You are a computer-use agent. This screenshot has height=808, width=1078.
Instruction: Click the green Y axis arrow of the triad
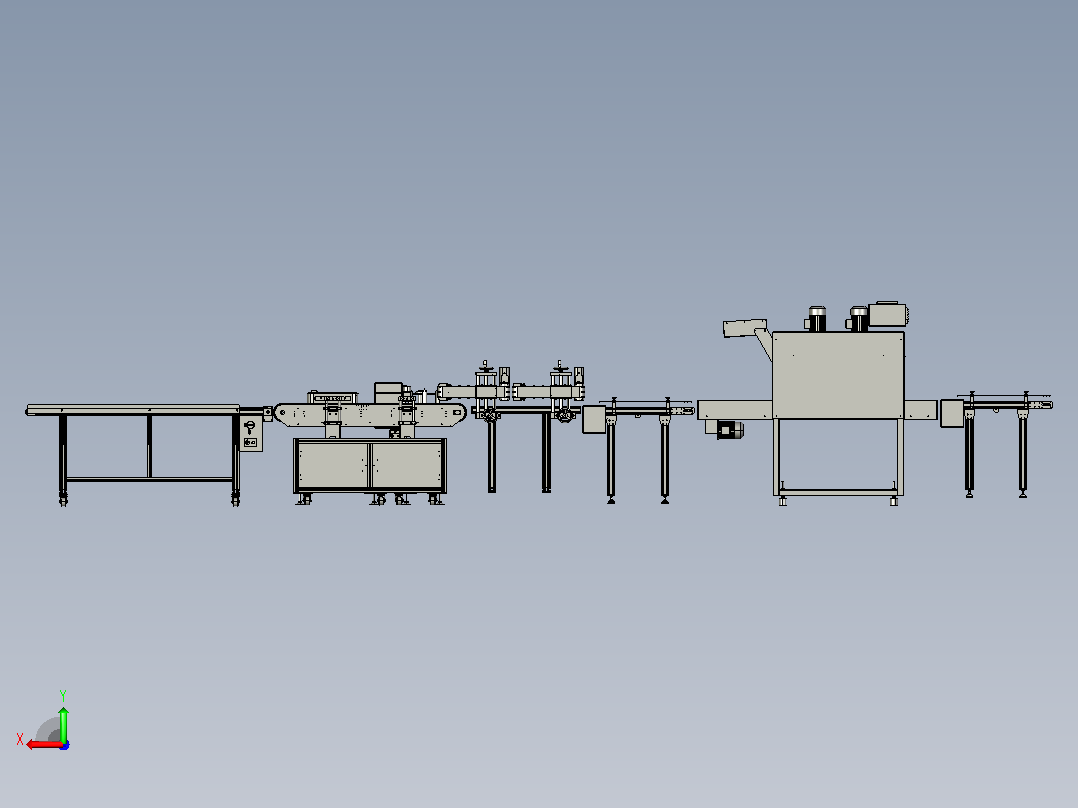click(x=63, y=723)
